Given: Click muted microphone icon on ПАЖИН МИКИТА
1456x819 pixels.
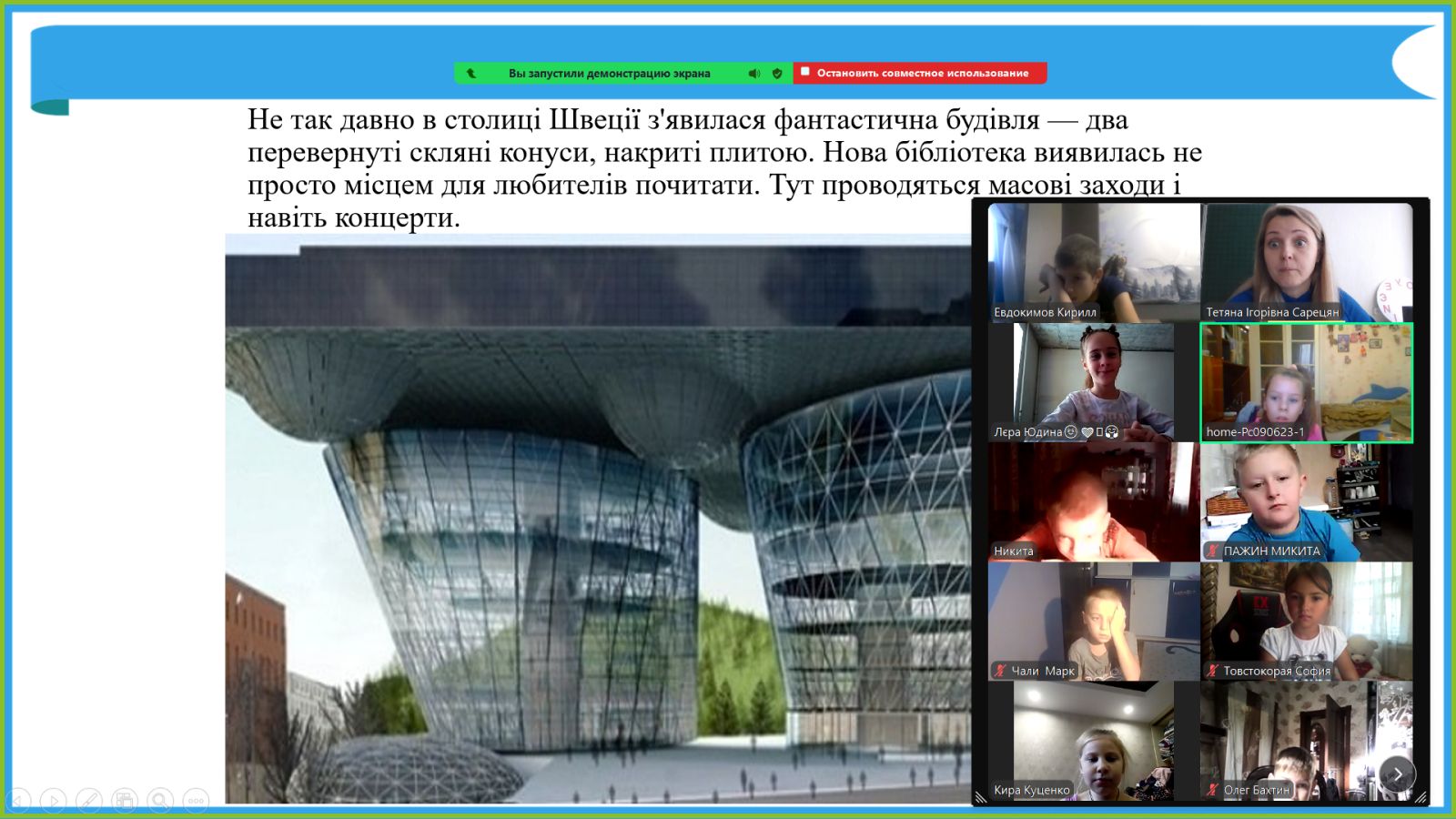Looking at the screenshot, I should point(1212,551).
